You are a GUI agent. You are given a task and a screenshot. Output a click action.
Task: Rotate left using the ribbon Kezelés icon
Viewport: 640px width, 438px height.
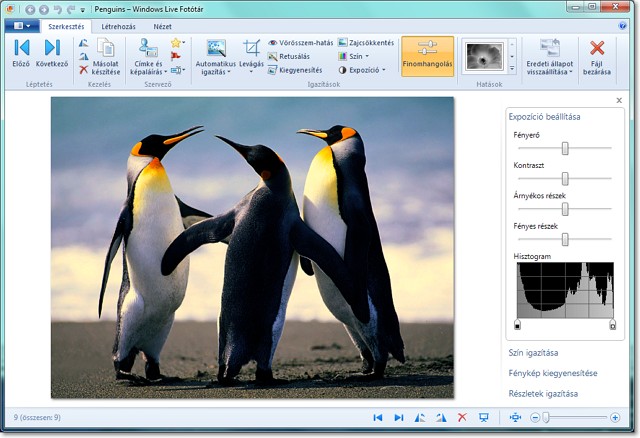click(x=84, y=43)
